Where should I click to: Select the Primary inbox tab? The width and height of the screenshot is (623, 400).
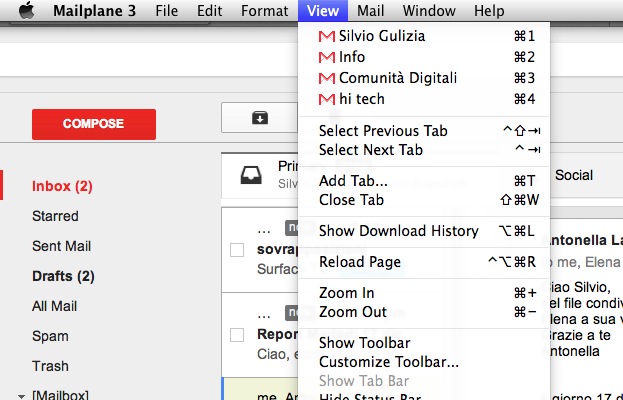coord(260,176)
